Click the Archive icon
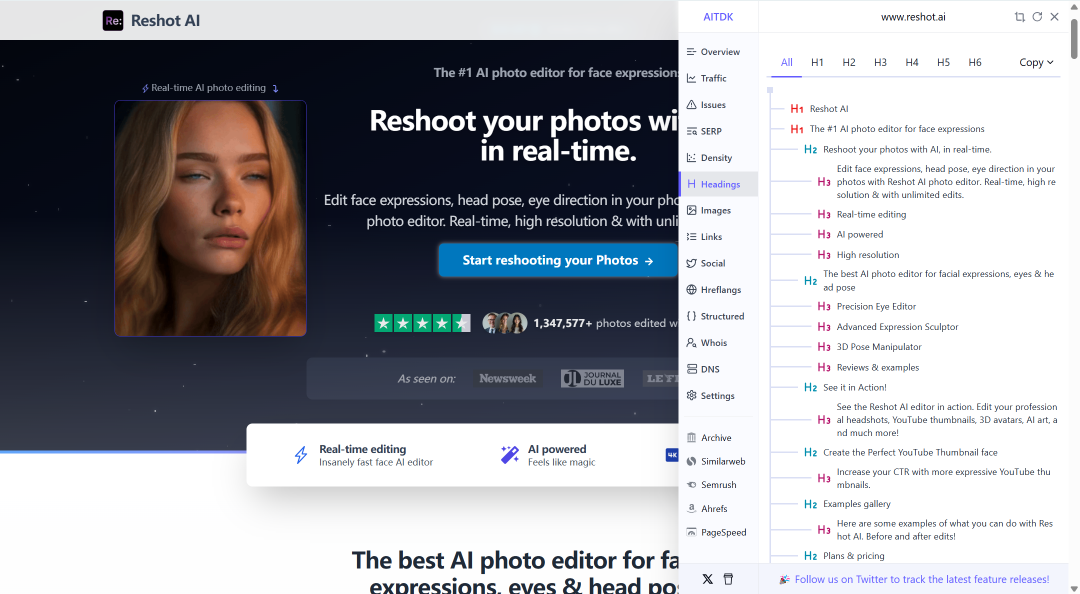This screenshot has width=1080, height=594. (x=692, y=438)
